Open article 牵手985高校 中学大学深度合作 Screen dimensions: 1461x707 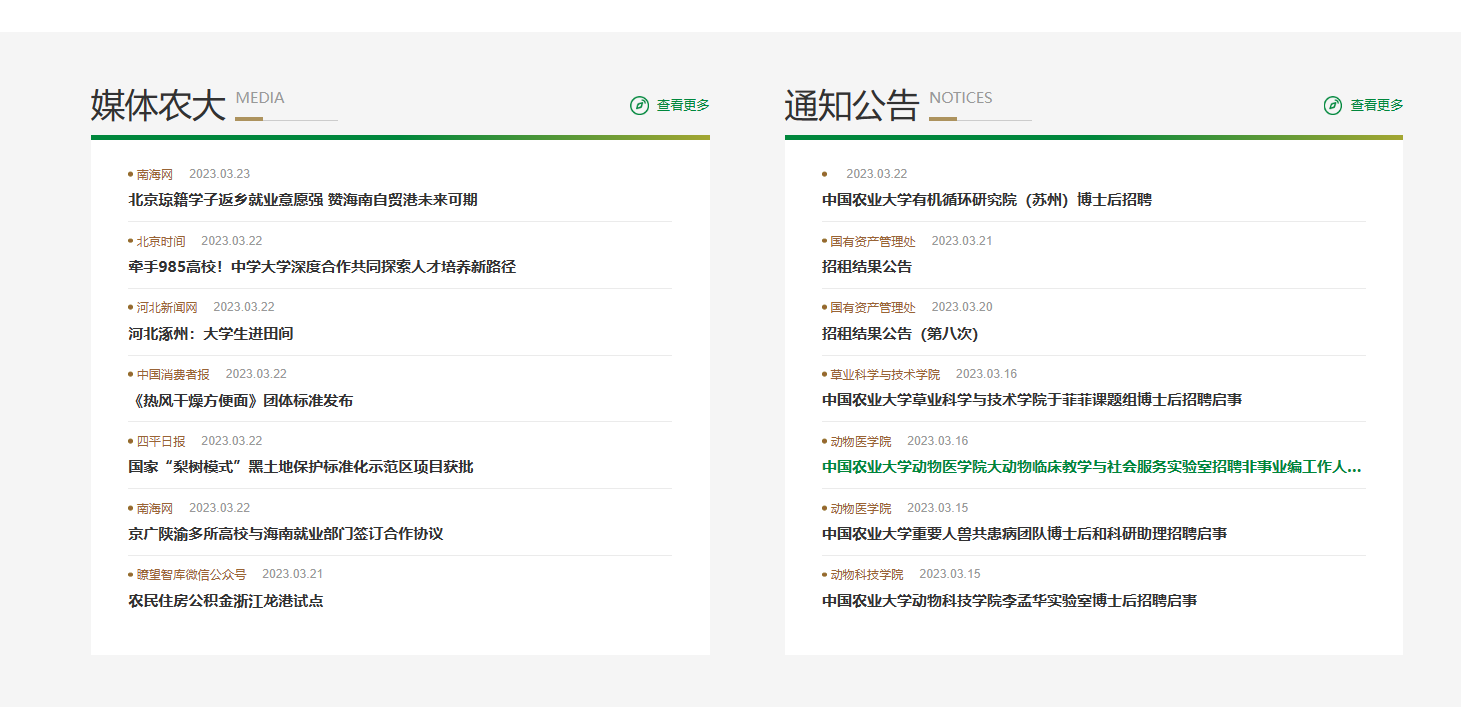click(x=321, y=267)
